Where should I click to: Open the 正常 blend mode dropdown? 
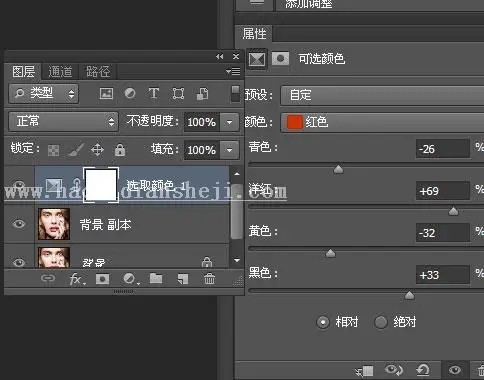click(x=63, y=121)
